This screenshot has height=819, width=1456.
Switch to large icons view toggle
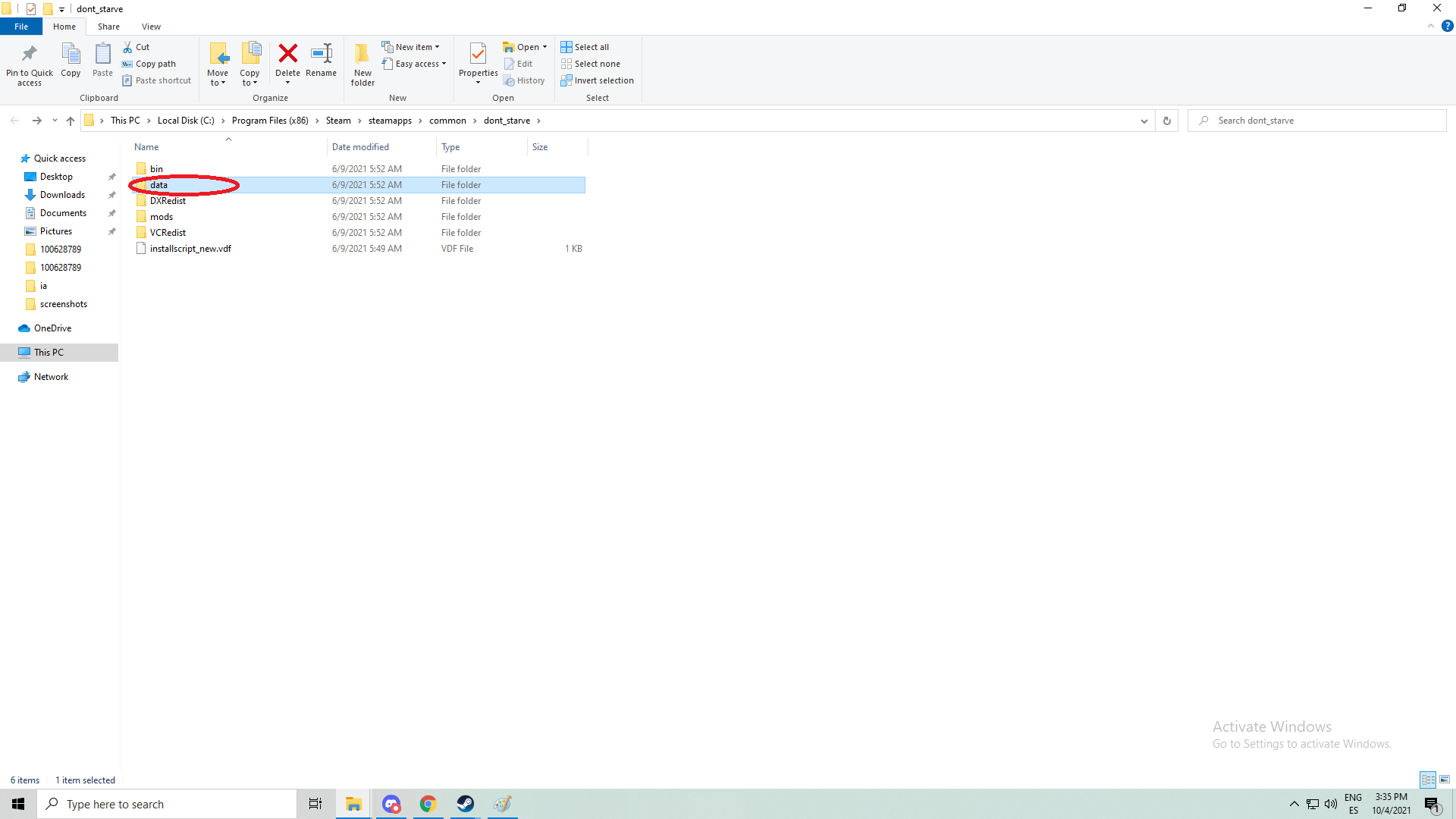(x=1445, y=780)
